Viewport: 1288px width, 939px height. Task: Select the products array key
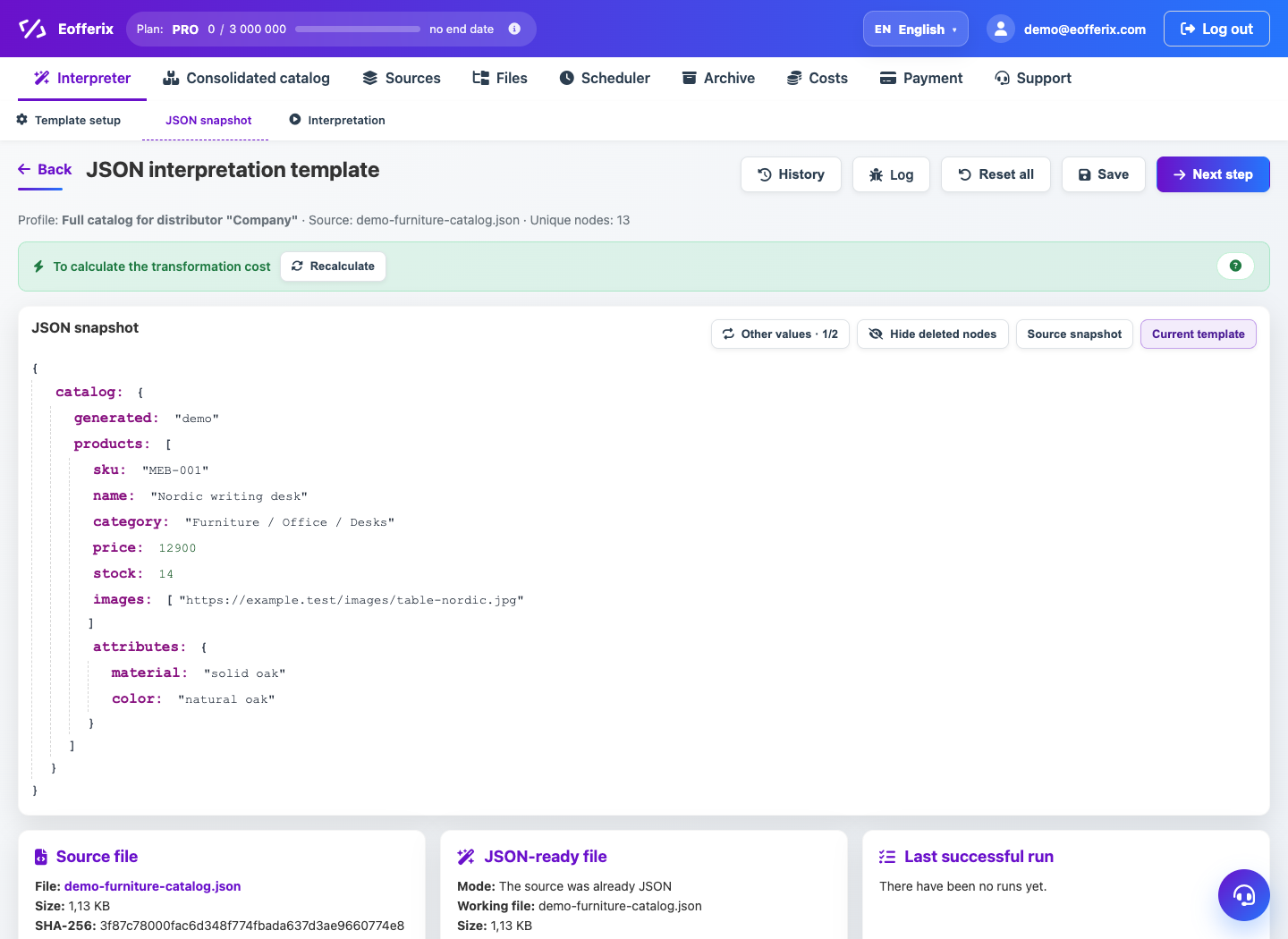(112, 444)
